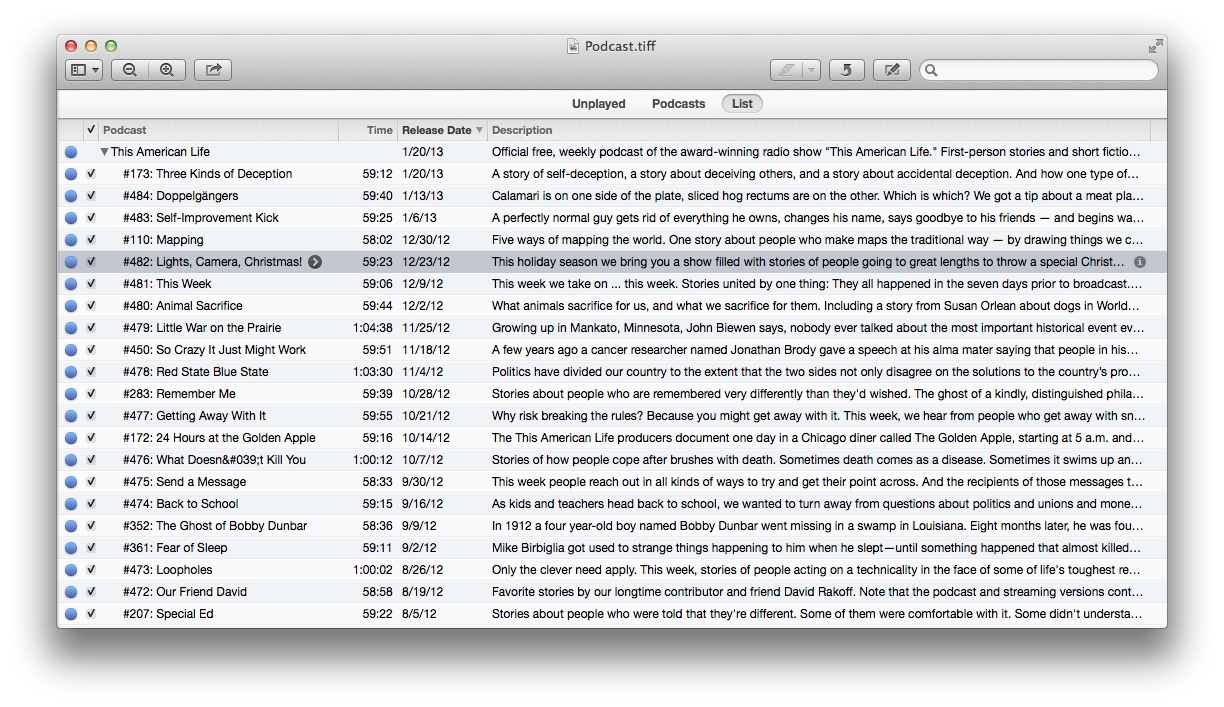Click blue dot beside #474: Back to School
The width and height of the screenshot is (1224, 707).
(x=71, y=504)
